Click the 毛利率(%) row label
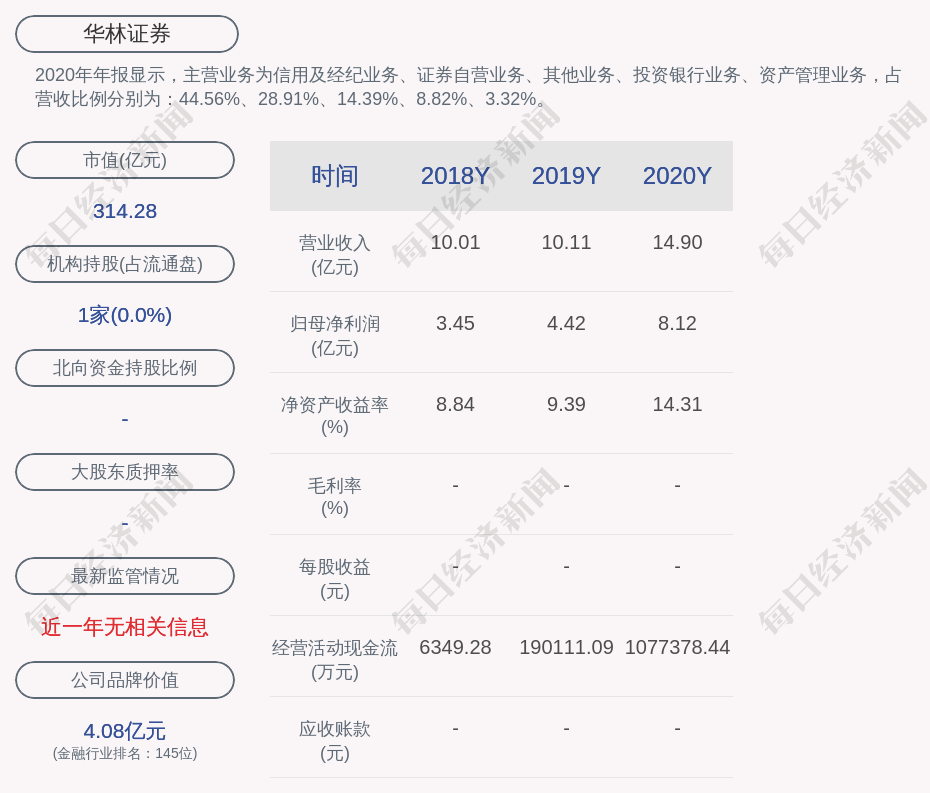Screen dimensions: 930x793 (x=335, y=497)
